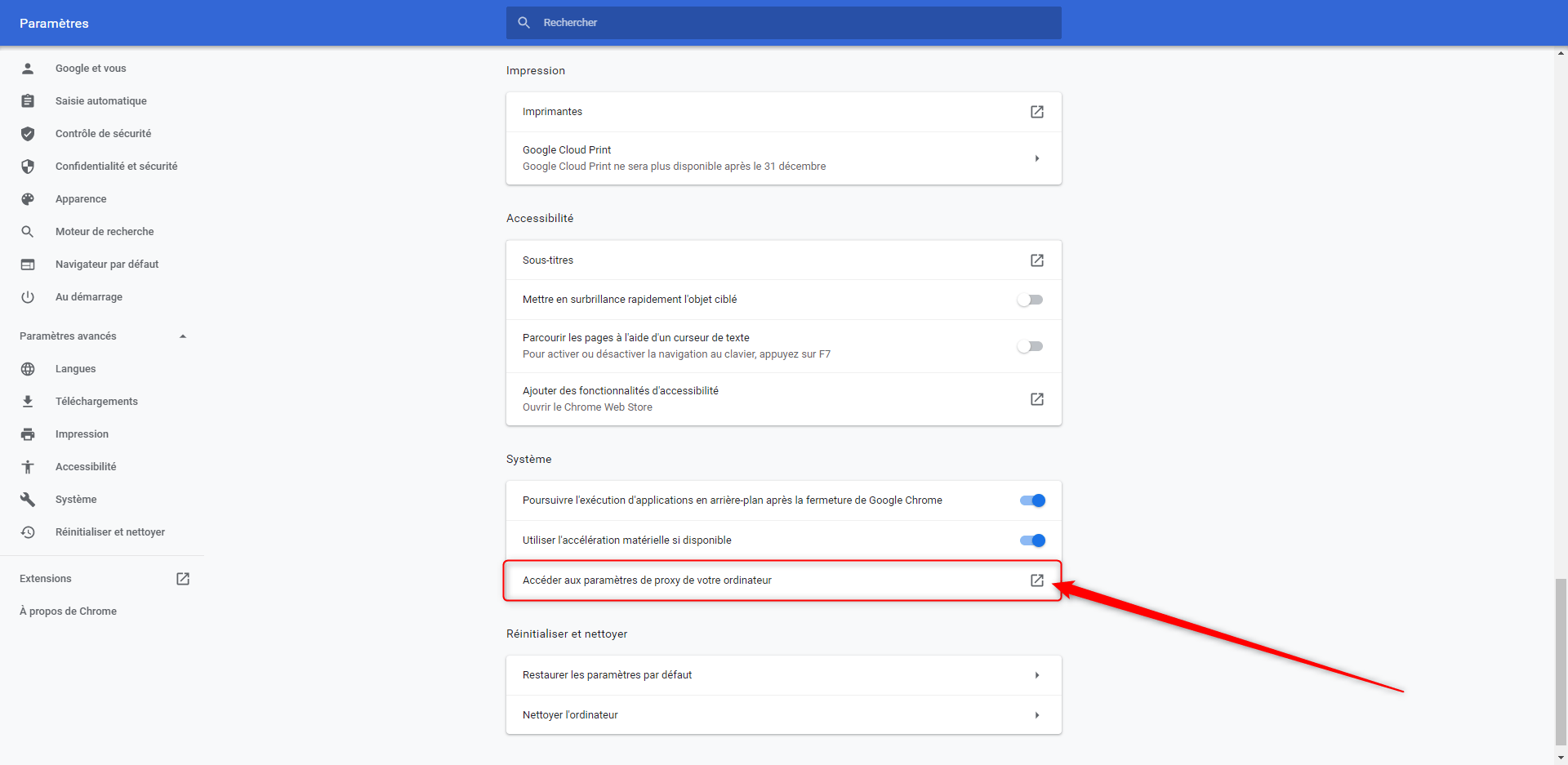Disable hardware acceleration toggle

point(1032,540)
